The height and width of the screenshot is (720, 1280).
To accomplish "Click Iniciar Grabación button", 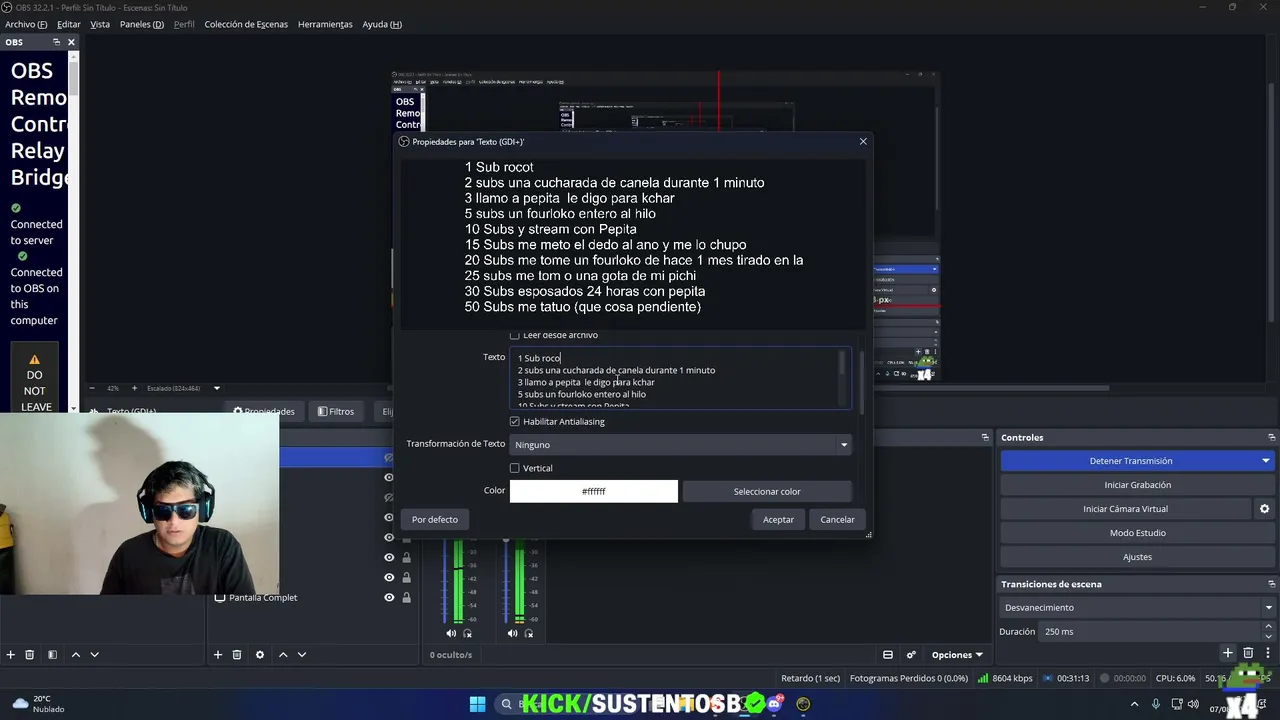I will pyautogui.click(x=1137, y=485).
